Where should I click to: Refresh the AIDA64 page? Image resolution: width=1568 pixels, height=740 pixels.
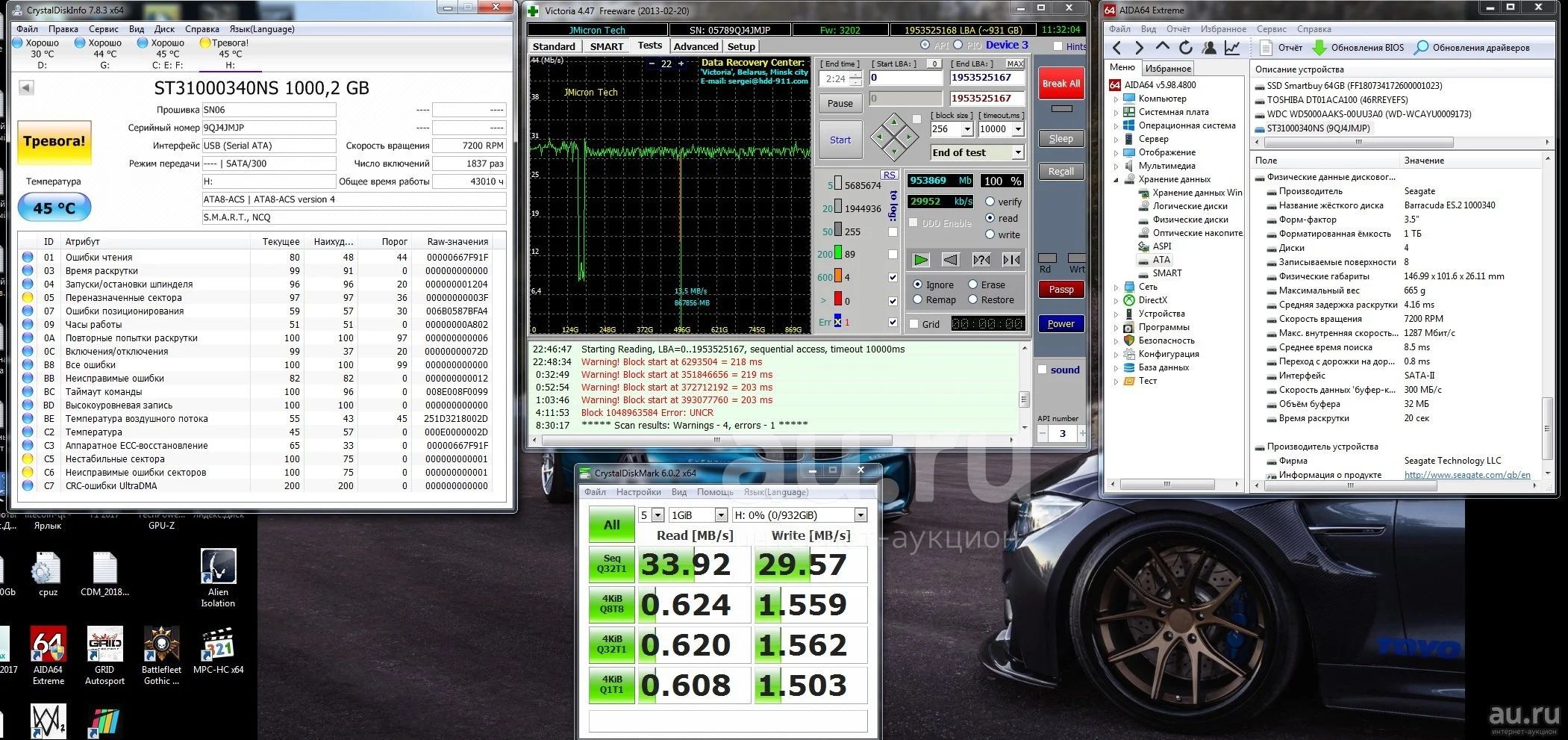coord(1185,48)
